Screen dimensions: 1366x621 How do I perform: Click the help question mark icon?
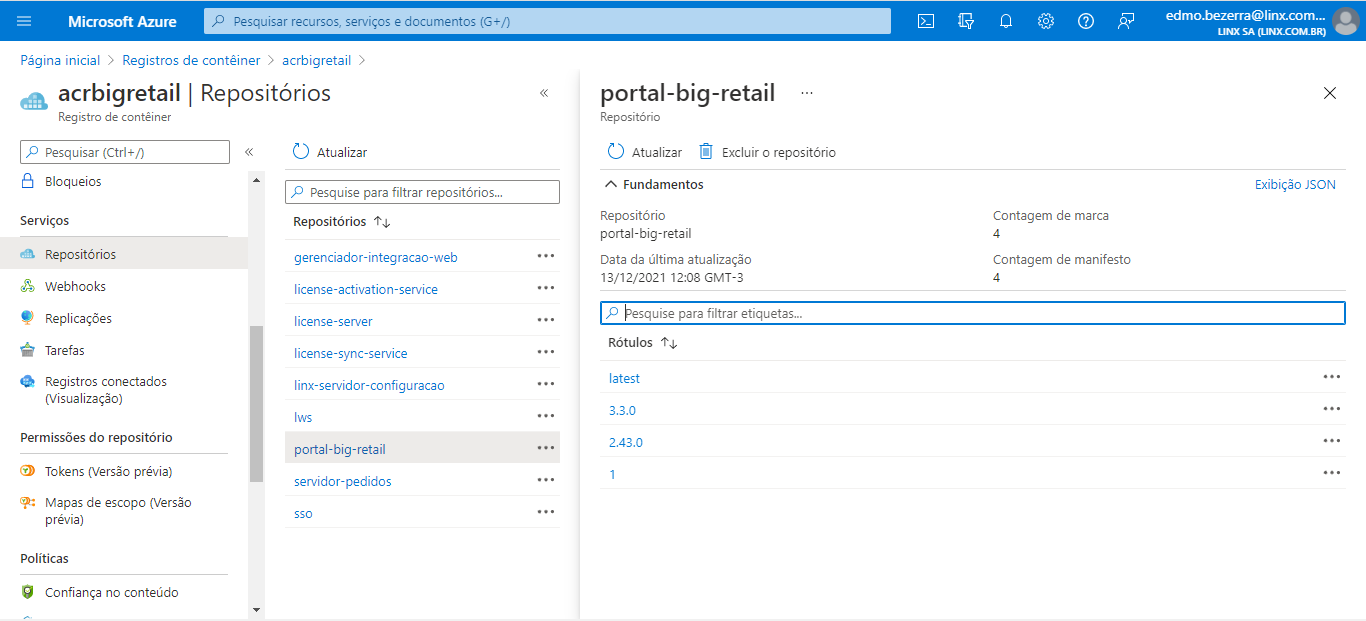click(1086, 21)
